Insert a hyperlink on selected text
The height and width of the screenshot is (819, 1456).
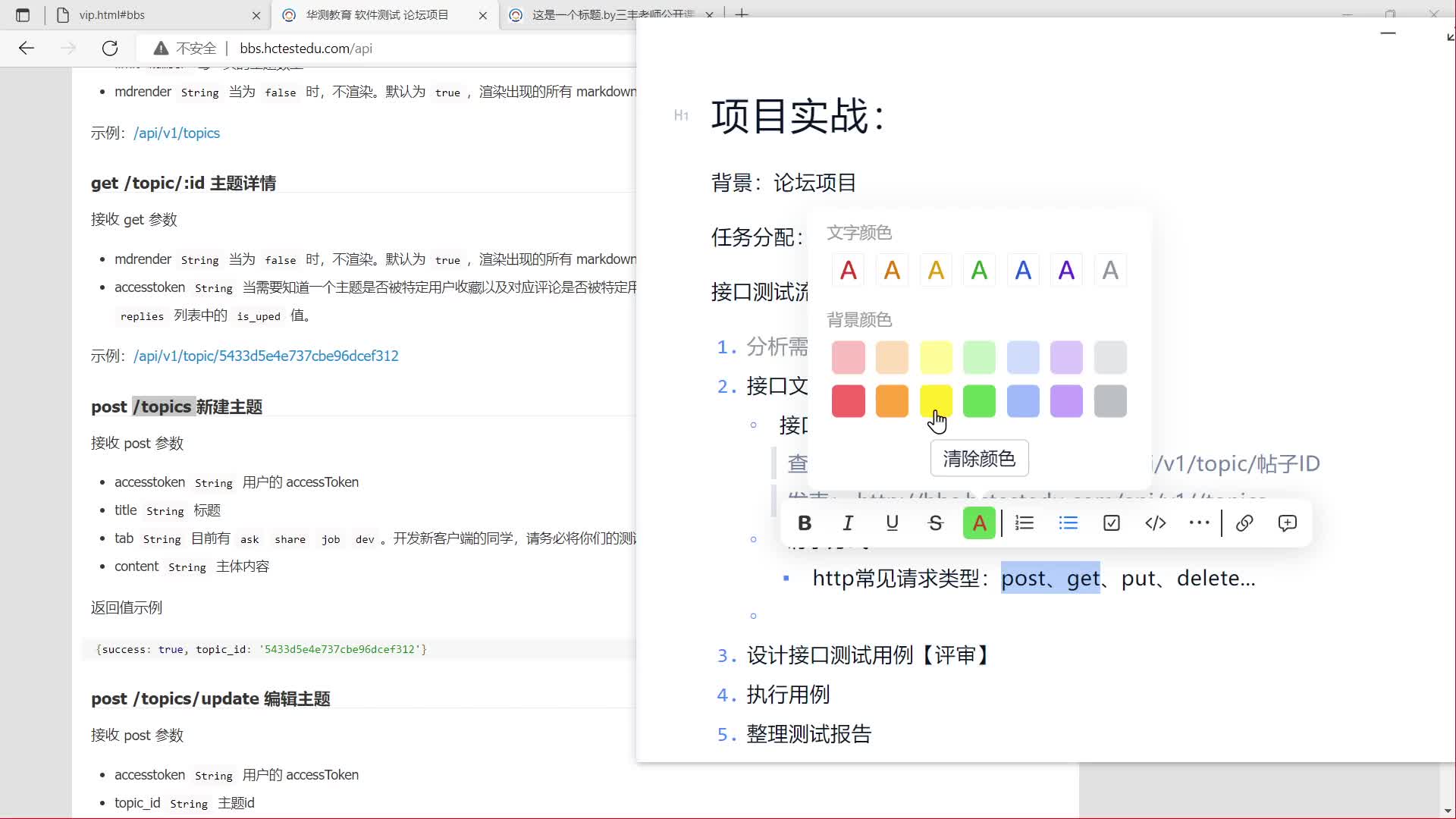click(1244, 523)
